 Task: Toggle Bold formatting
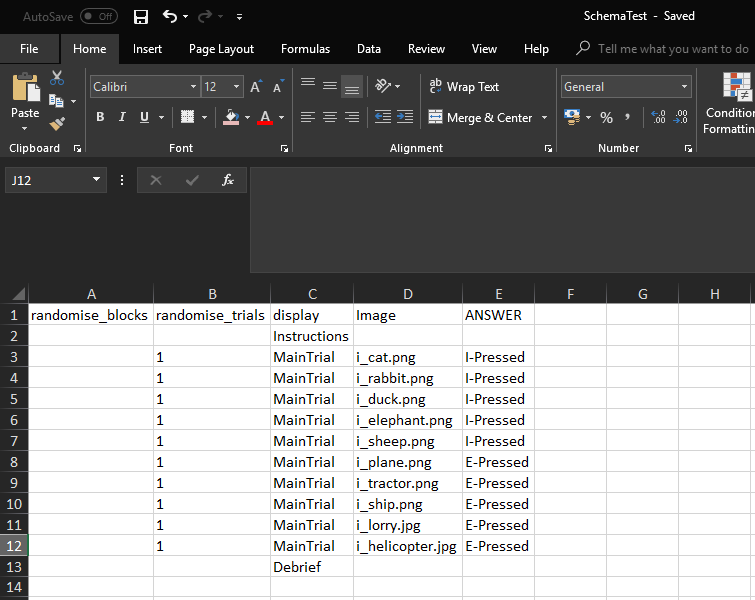(x=100, y=117)
